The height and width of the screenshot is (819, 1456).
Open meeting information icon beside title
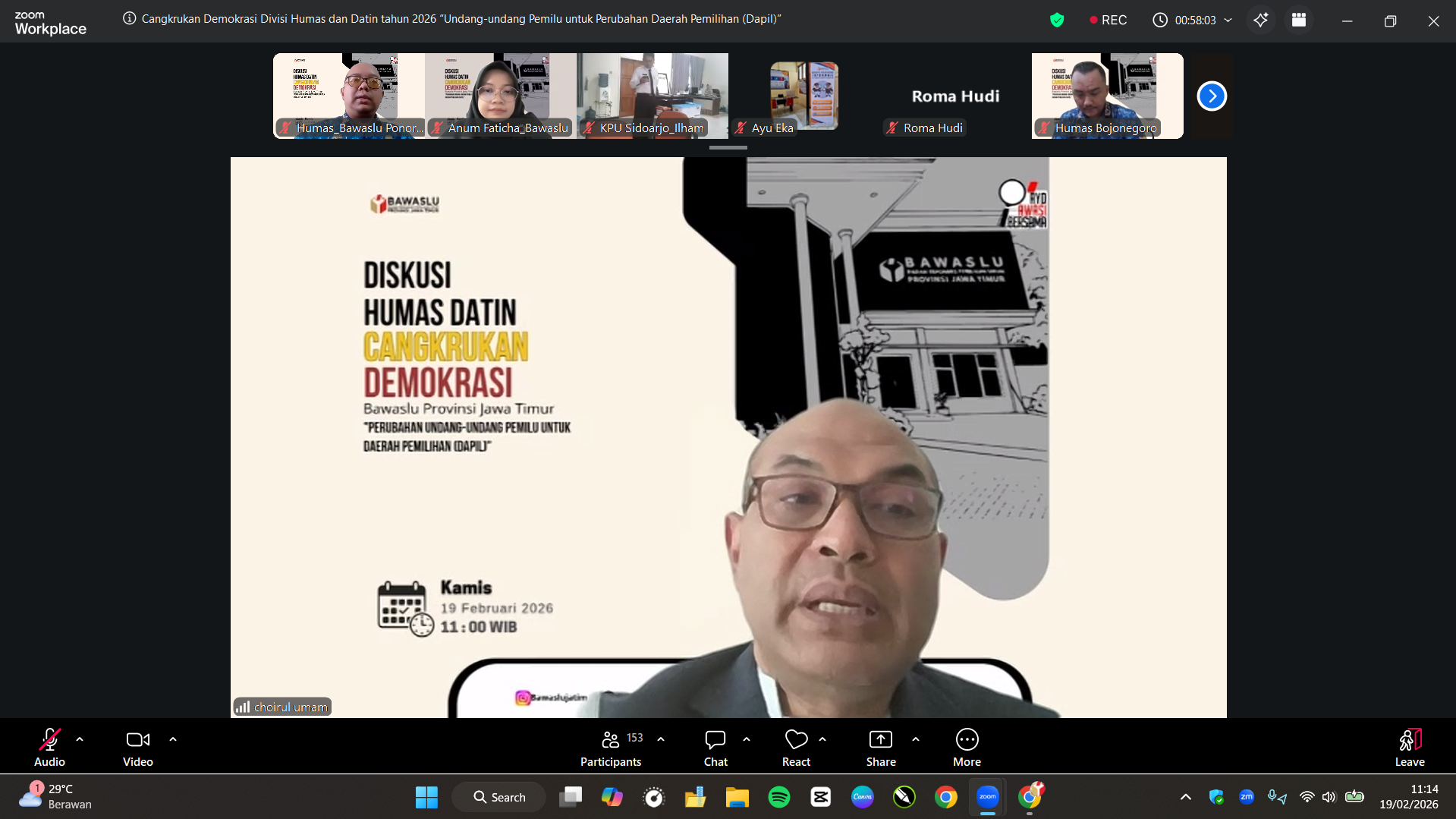(x=130, y=18)
